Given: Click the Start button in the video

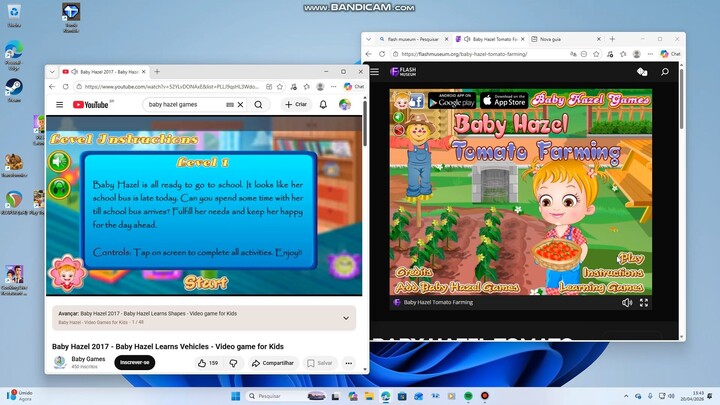Looking at the screenshot, I should [x=206, y=282].
